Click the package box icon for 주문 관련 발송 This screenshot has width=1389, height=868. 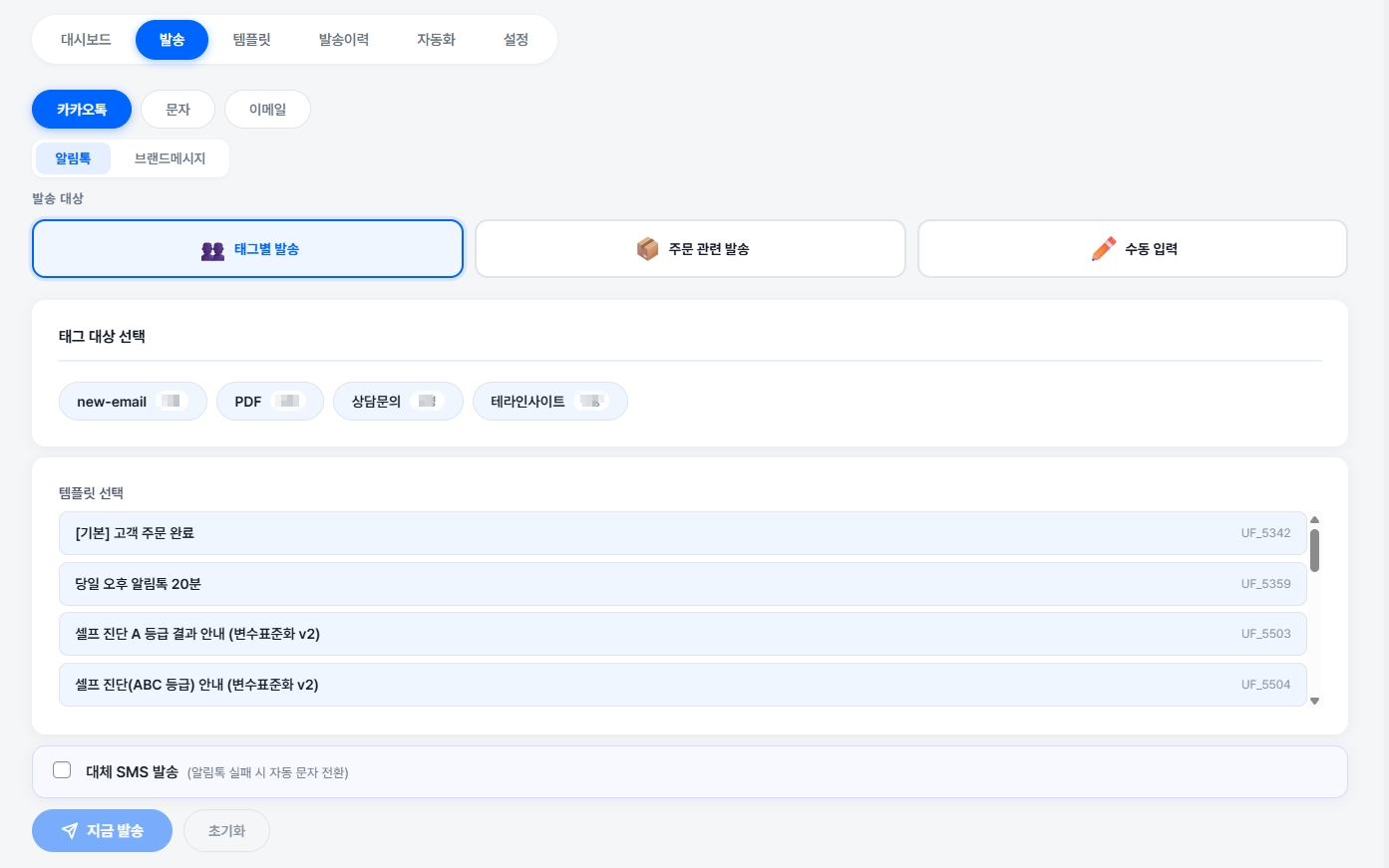pos(647,249)
